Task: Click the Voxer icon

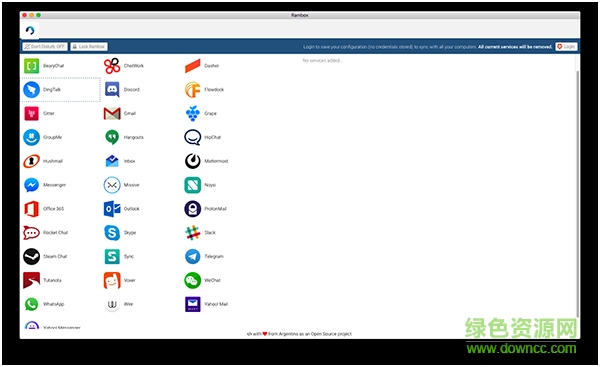Action: point(112,281)
